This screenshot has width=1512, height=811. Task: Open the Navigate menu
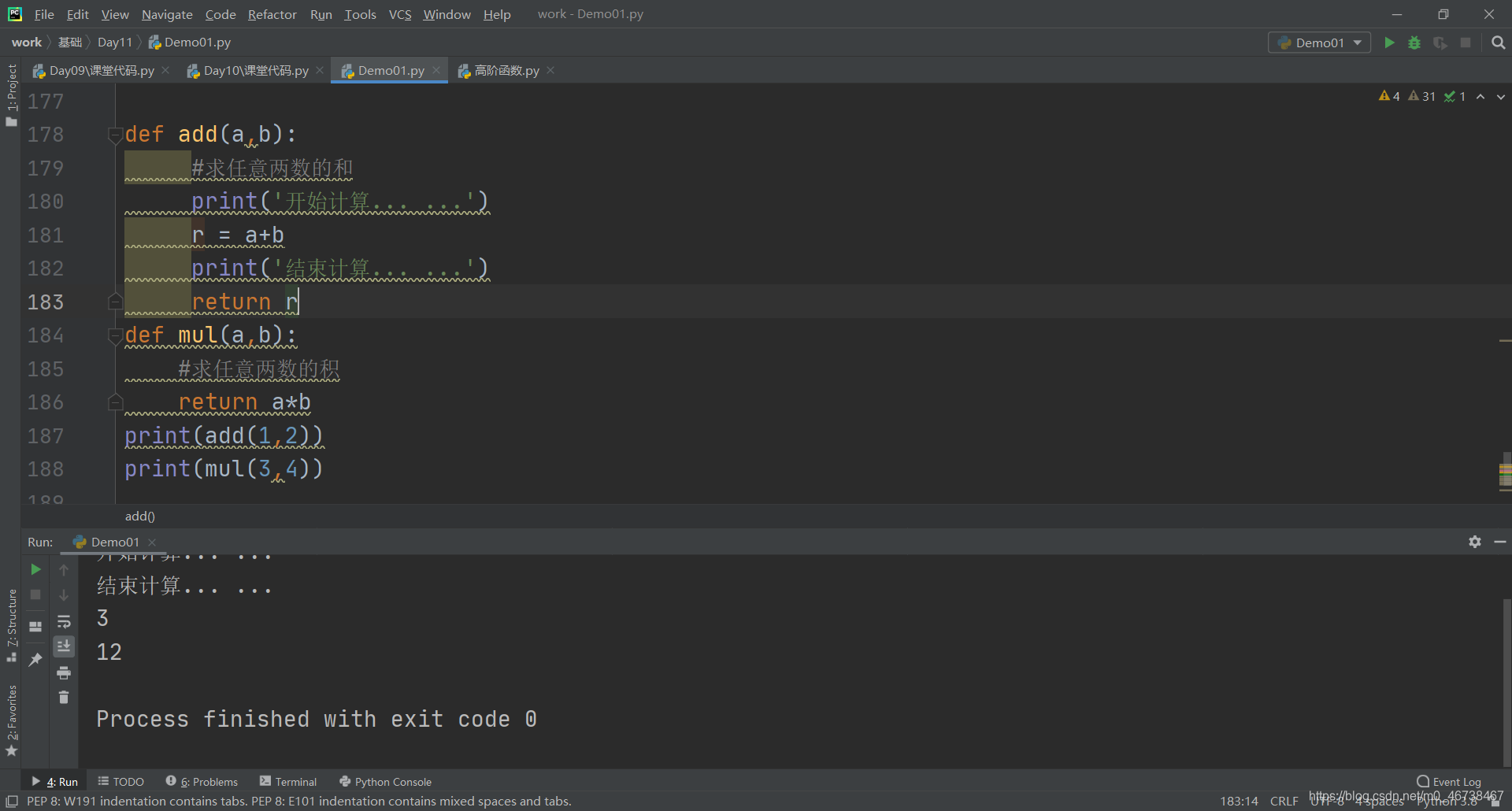coord(167,14)
